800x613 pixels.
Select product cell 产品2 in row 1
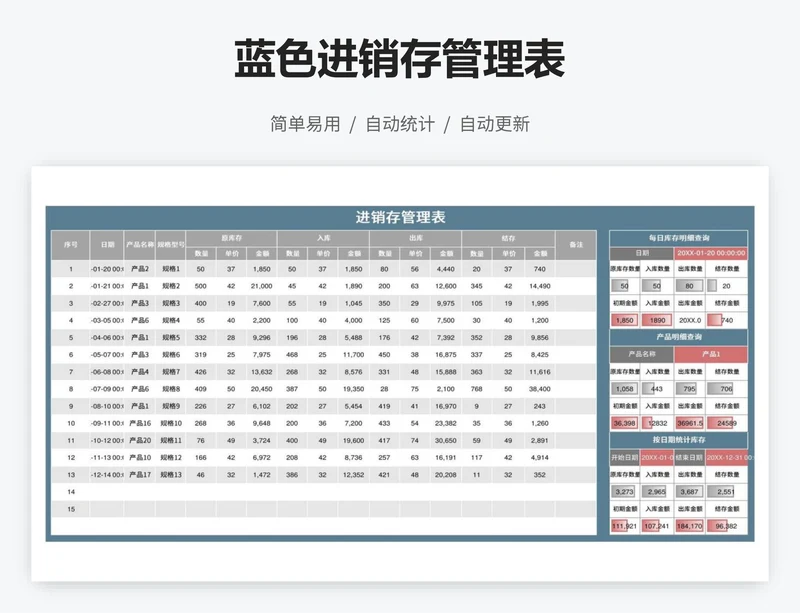140,269
